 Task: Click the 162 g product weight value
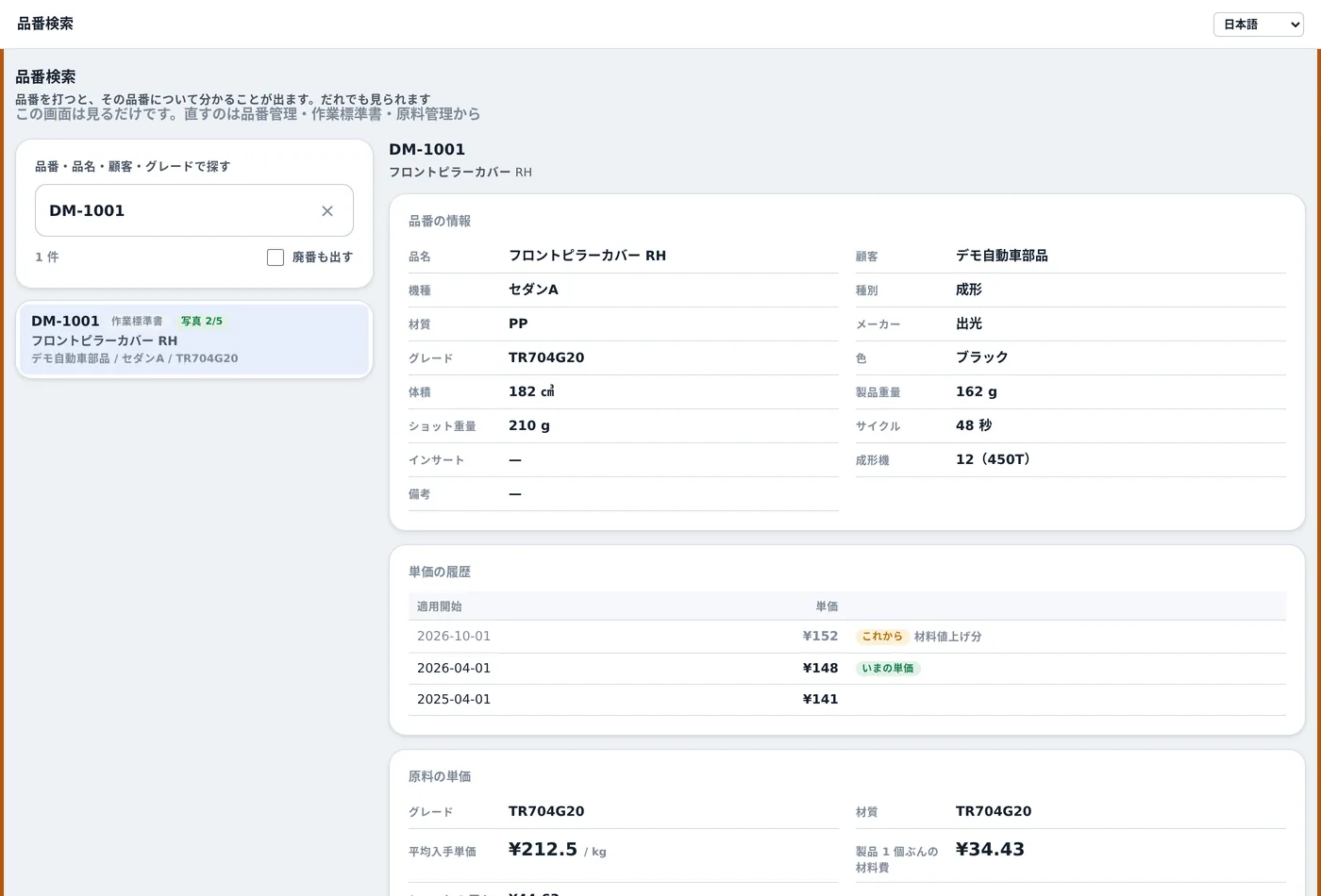tap(977, 391)
